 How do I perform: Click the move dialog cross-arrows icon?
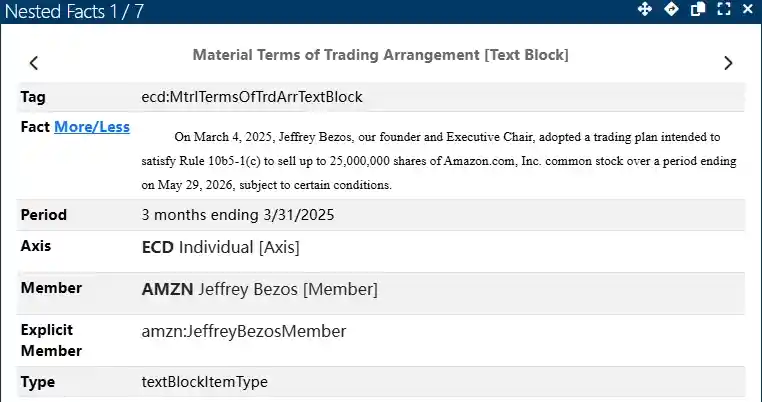645,9
